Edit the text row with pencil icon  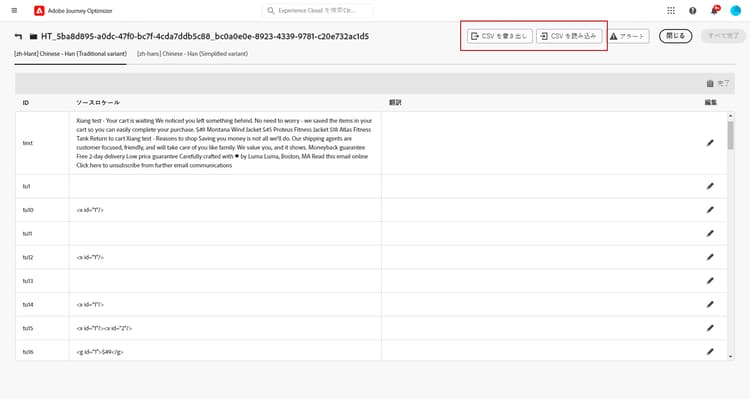(x=710, y=143)
